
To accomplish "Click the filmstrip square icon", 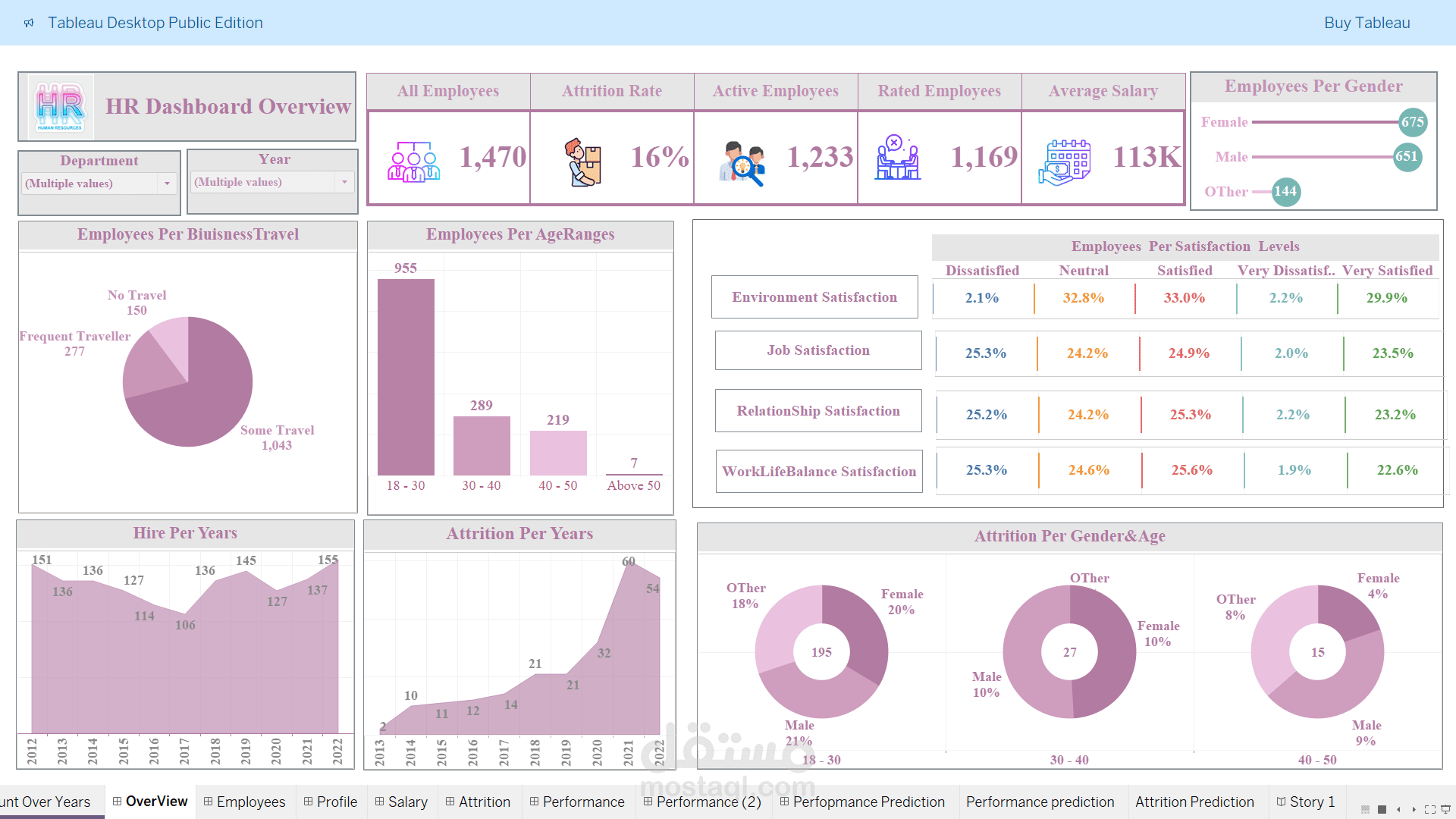I will (x=1382, y=809).
